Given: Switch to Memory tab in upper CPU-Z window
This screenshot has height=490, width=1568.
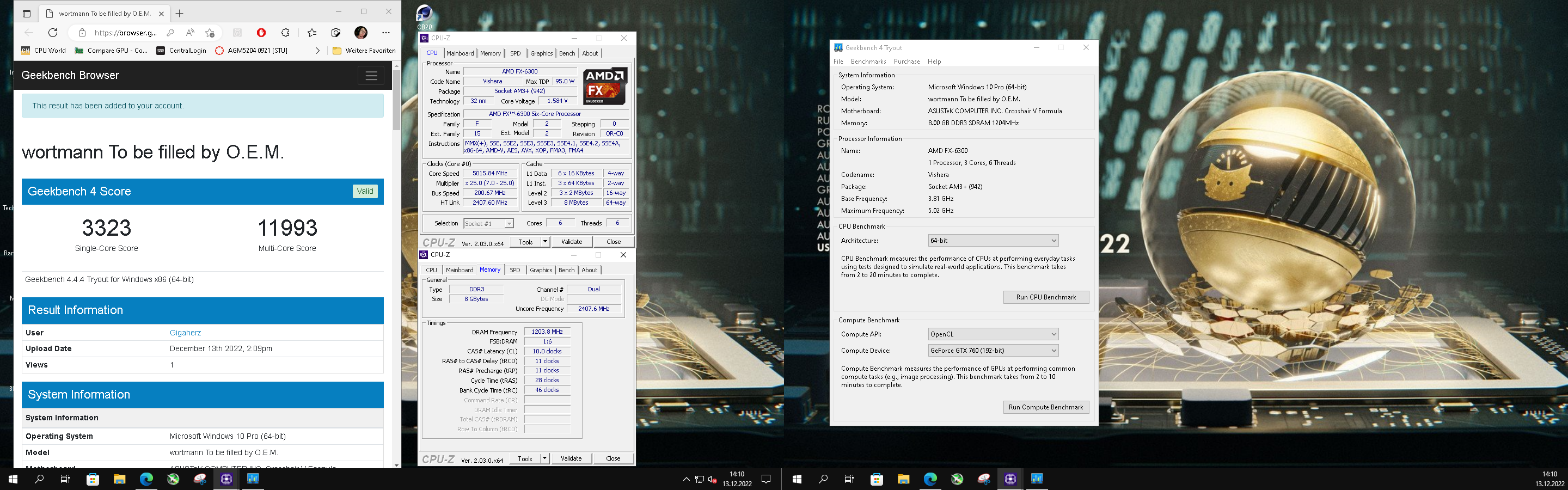Looking at the screenshot, I should tap(491, 53).
